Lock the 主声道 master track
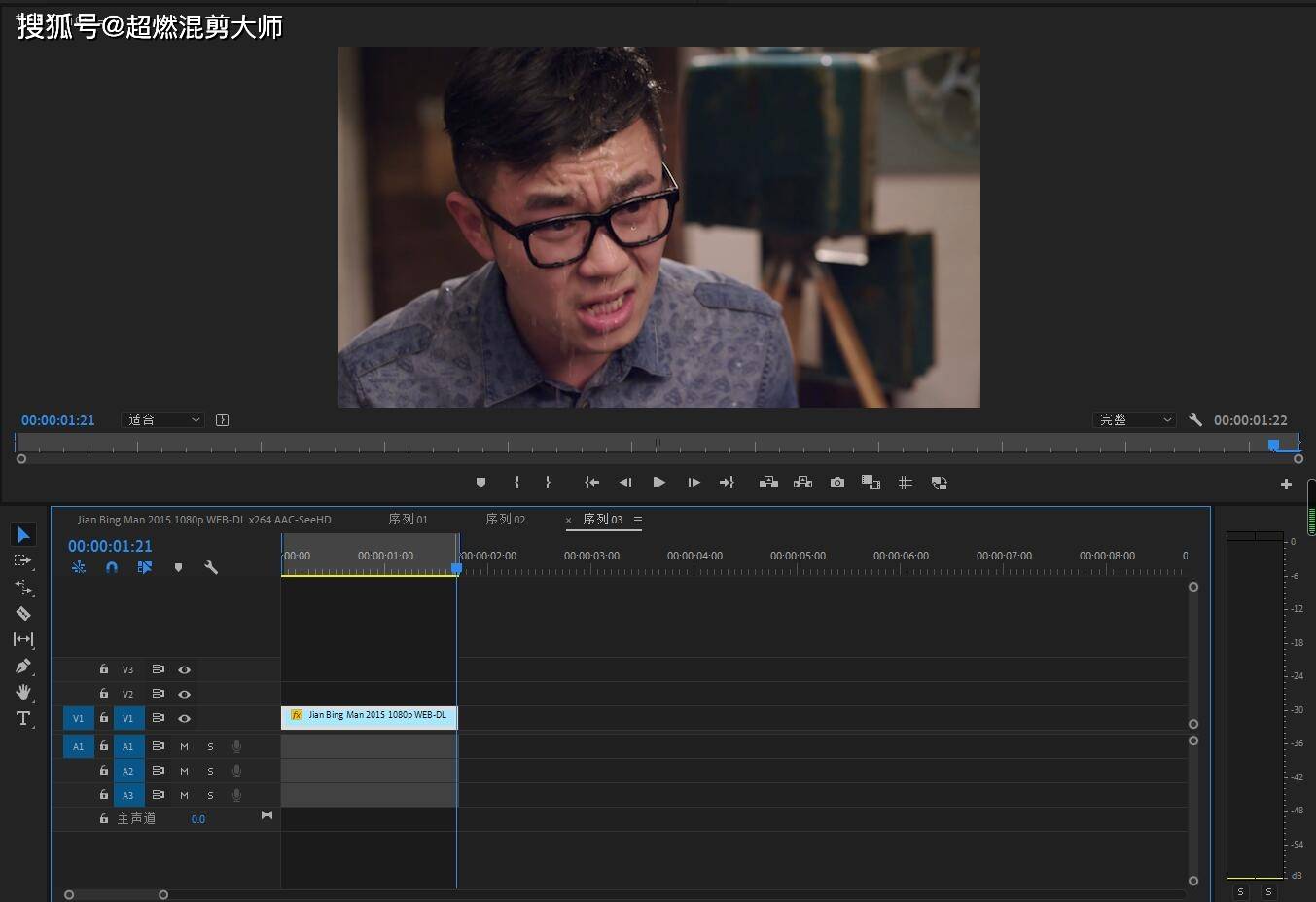 (x=104, y=818)
